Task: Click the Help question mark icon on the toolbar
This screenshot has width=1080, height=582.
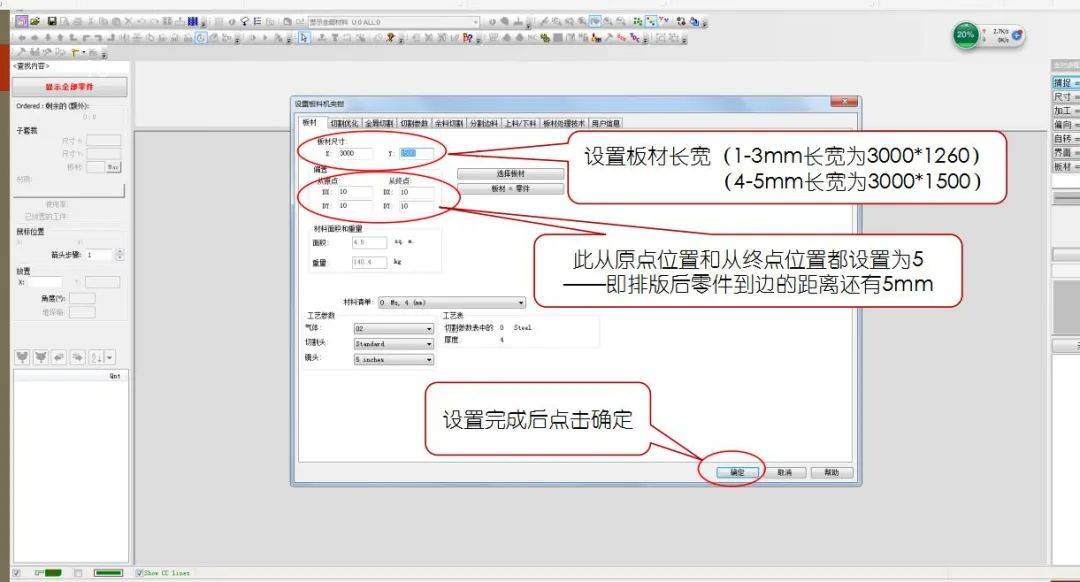Action: click(x=245, y=21)
